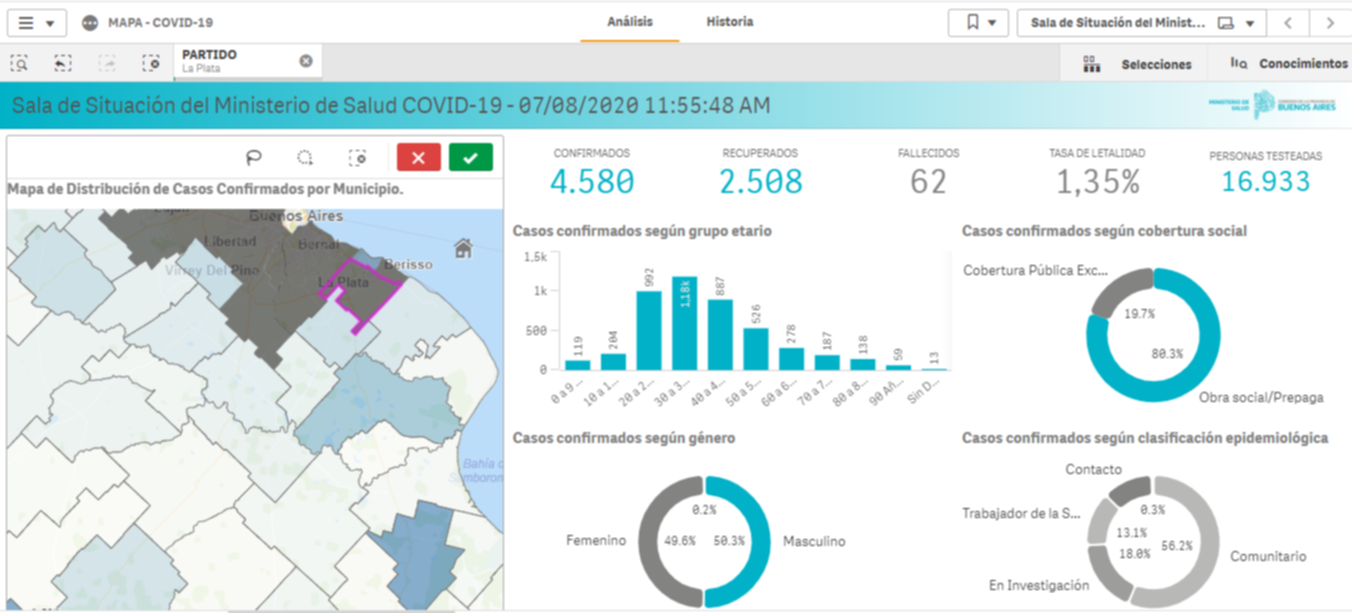Cancel the map selection with red X
1352x613 pixels.
(418, 157)
